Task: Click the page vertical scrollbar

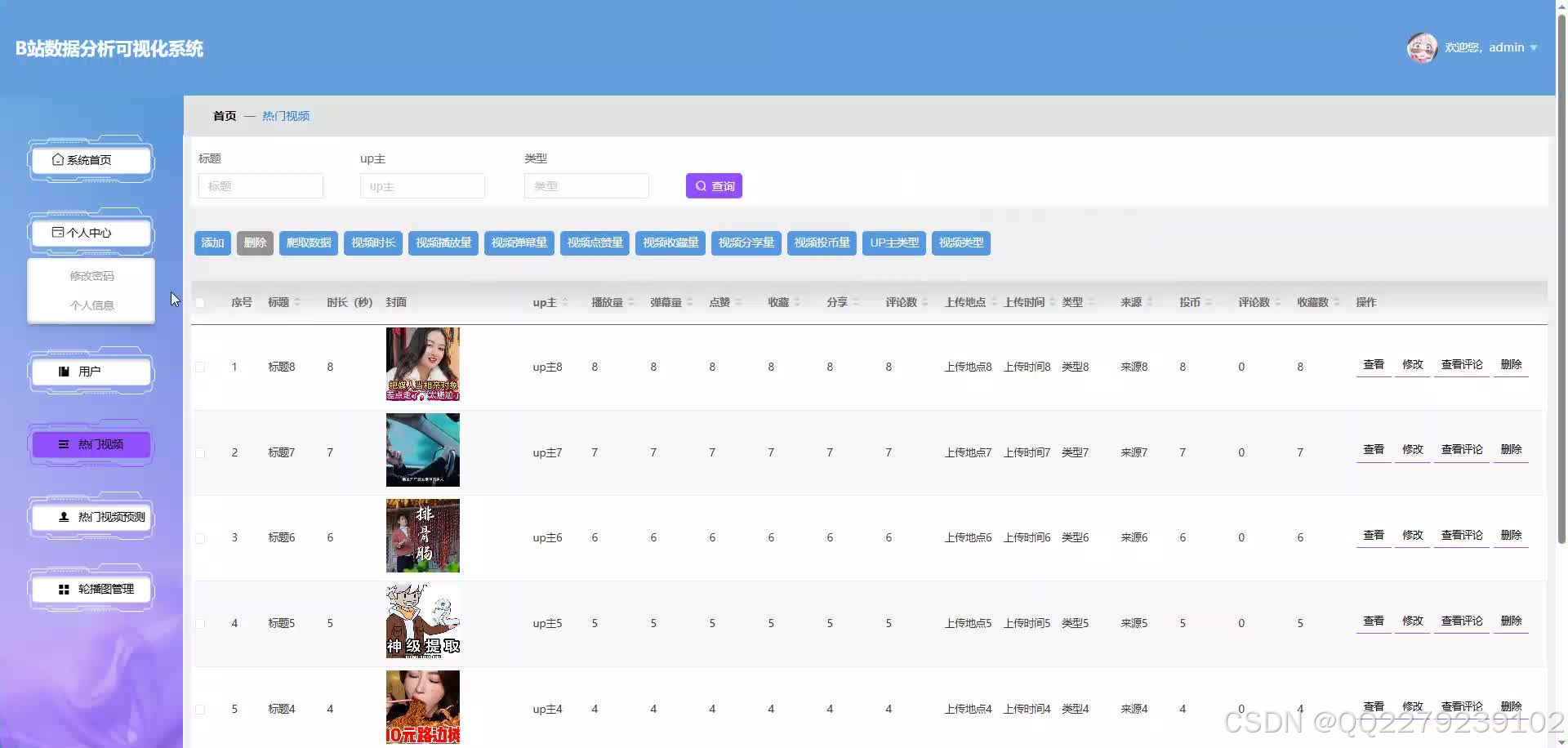Action: coord(1561,327)
